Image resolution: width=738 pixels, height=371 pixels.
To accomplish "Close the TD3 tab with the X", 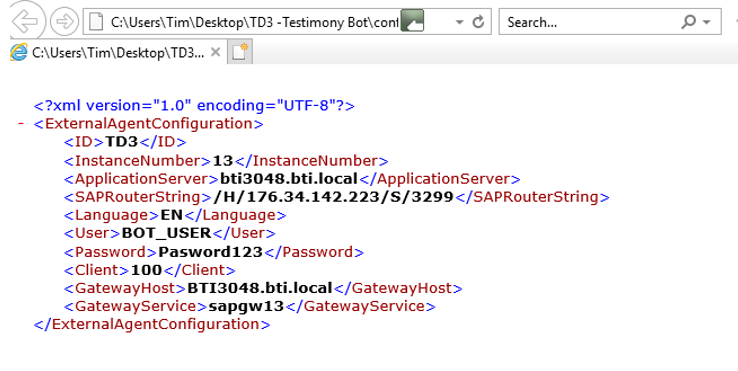I will [x=215, y=52].
